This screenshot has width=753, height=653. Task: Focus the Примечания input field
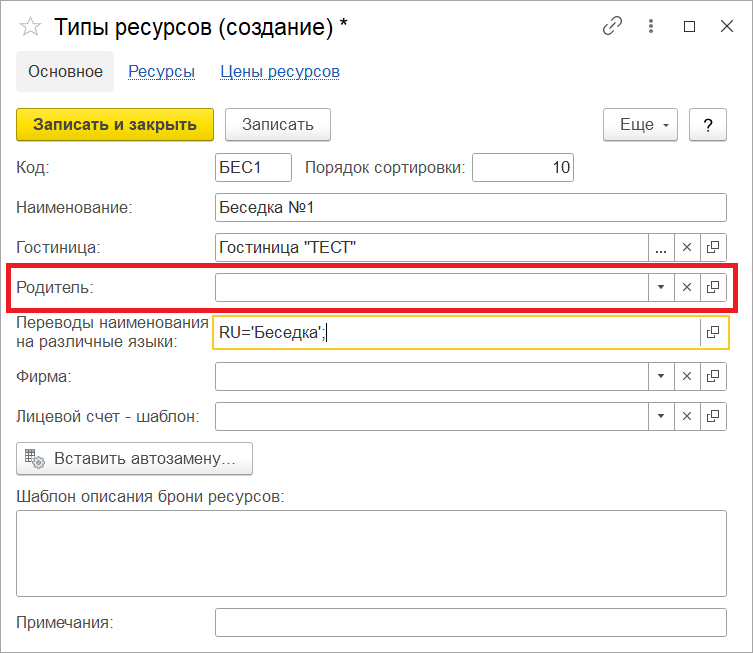[471, 623]
